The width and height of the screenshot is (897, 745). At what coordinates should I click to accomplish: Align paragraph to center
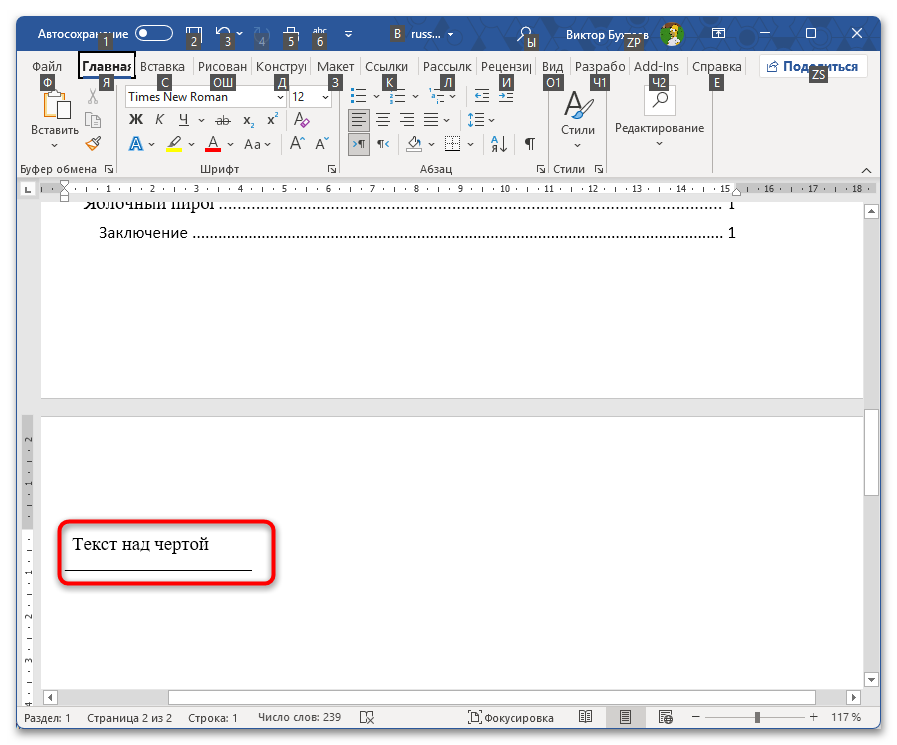point(383,120)
